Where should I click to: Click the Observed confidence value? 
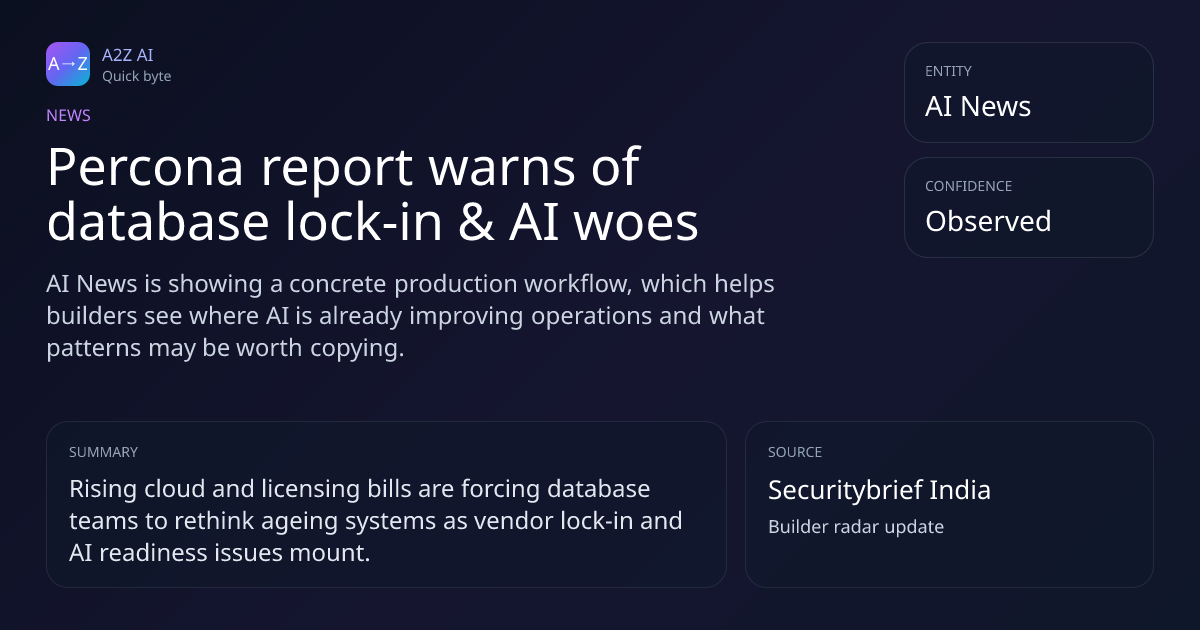tap(988, 221)
